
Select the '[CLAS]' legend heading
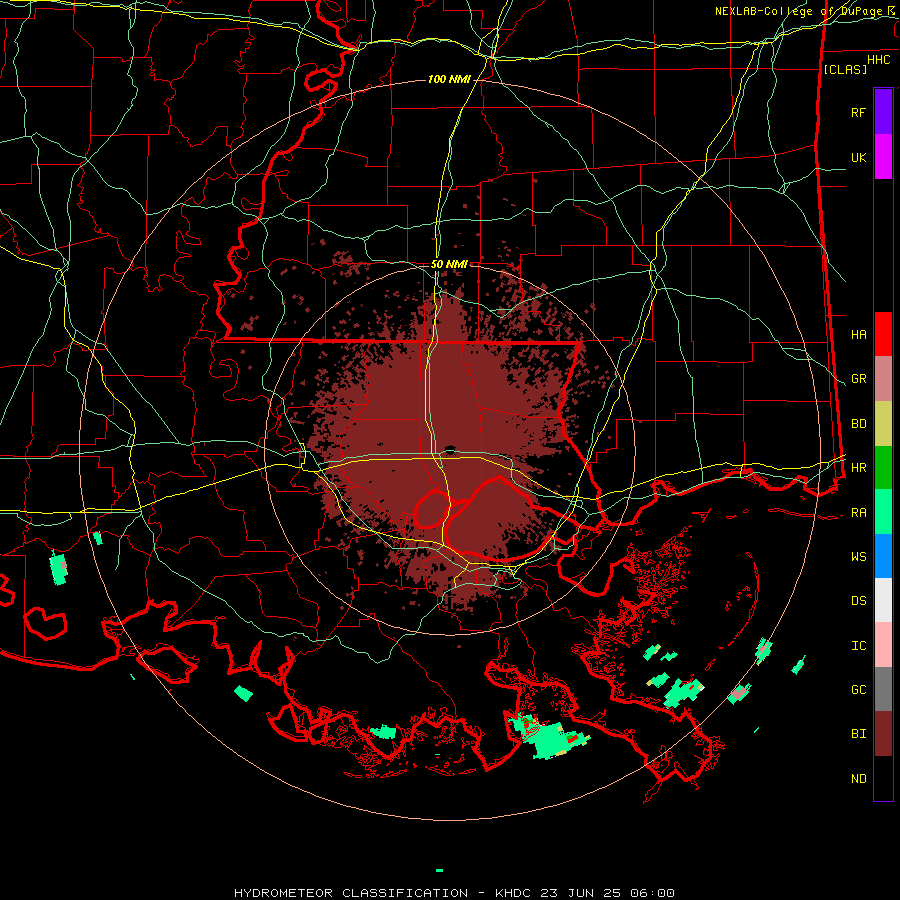tap(845, 70)
